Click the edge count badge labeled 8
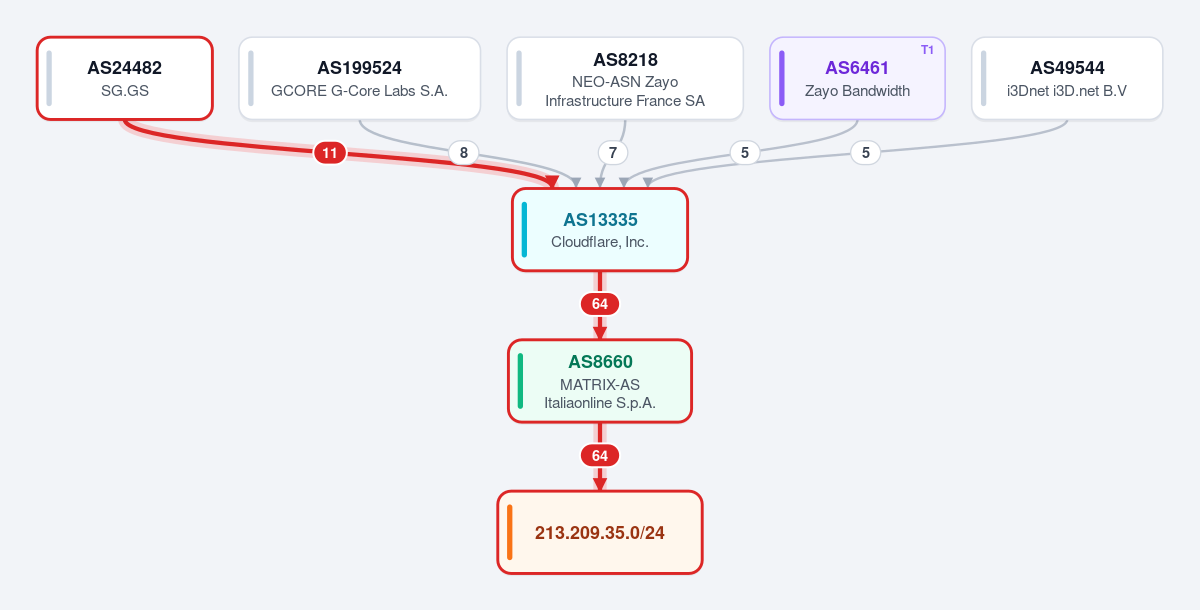1200x610 pixels. point(463,153)
